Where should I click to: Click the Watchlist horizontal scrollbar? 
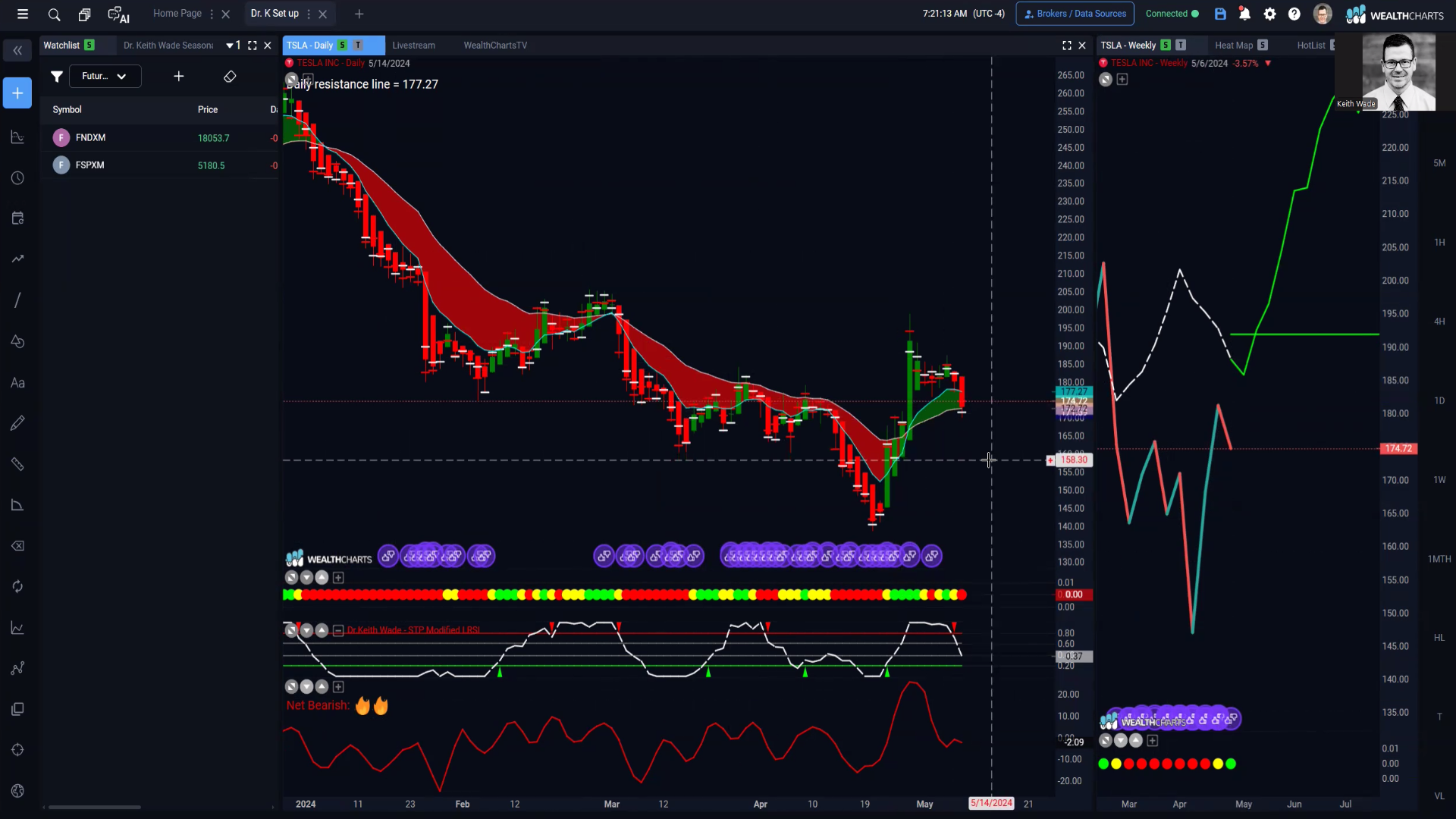click(x=95, y=807)
